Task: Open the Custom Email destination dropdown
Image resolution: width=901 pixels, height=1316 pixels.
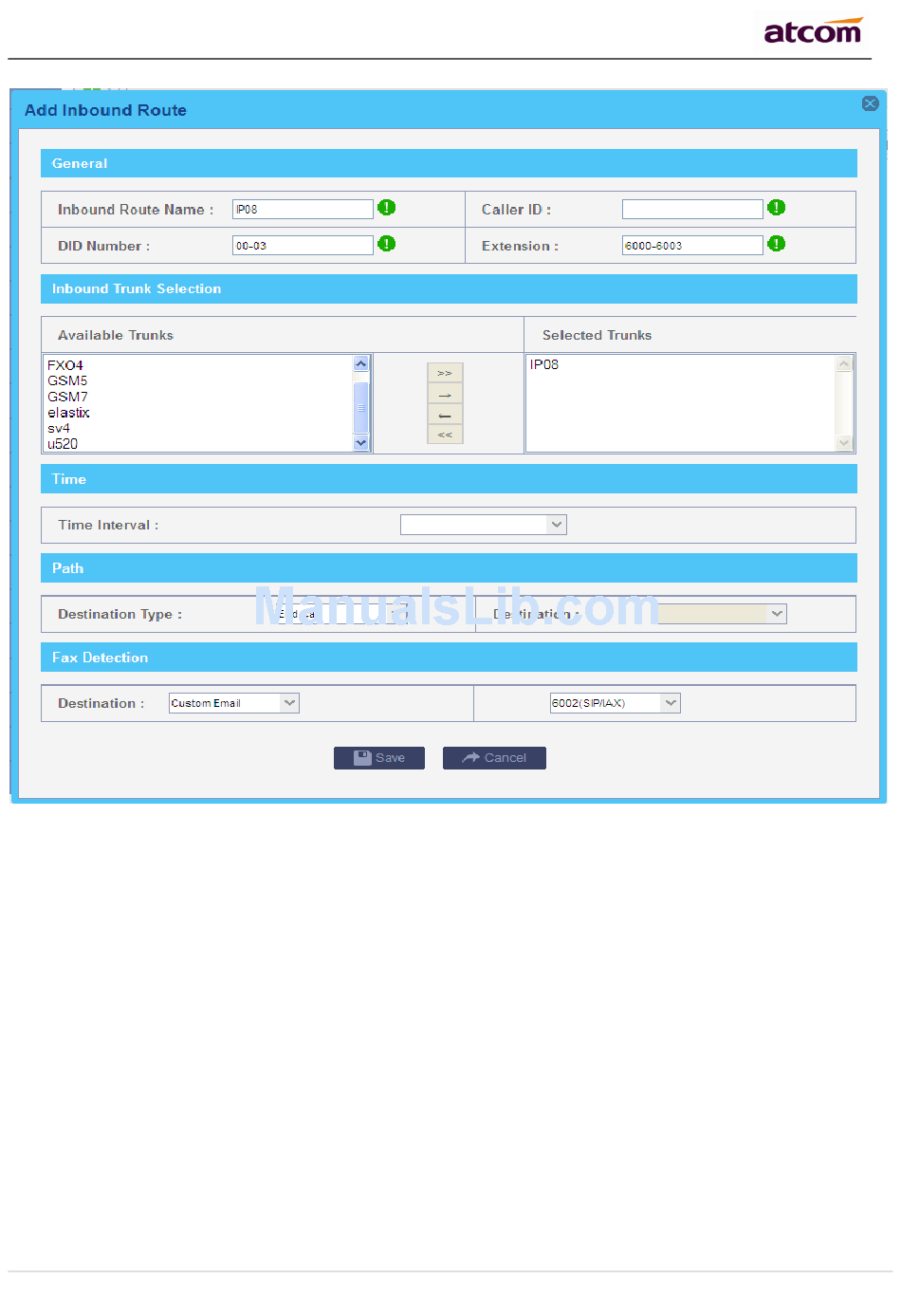Action: [234, 703]
